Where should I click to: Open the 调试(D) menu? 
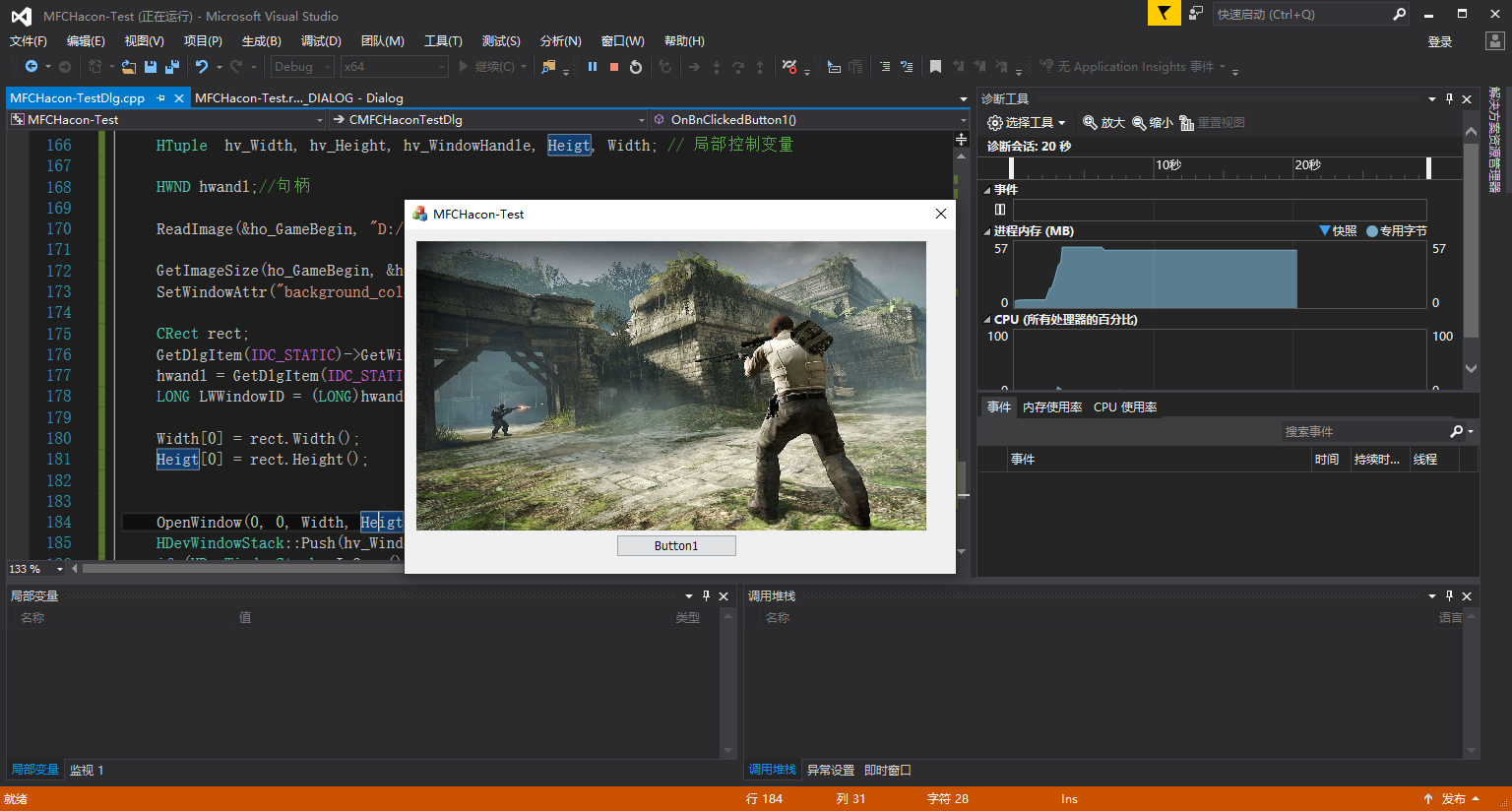tap(320, 41)
